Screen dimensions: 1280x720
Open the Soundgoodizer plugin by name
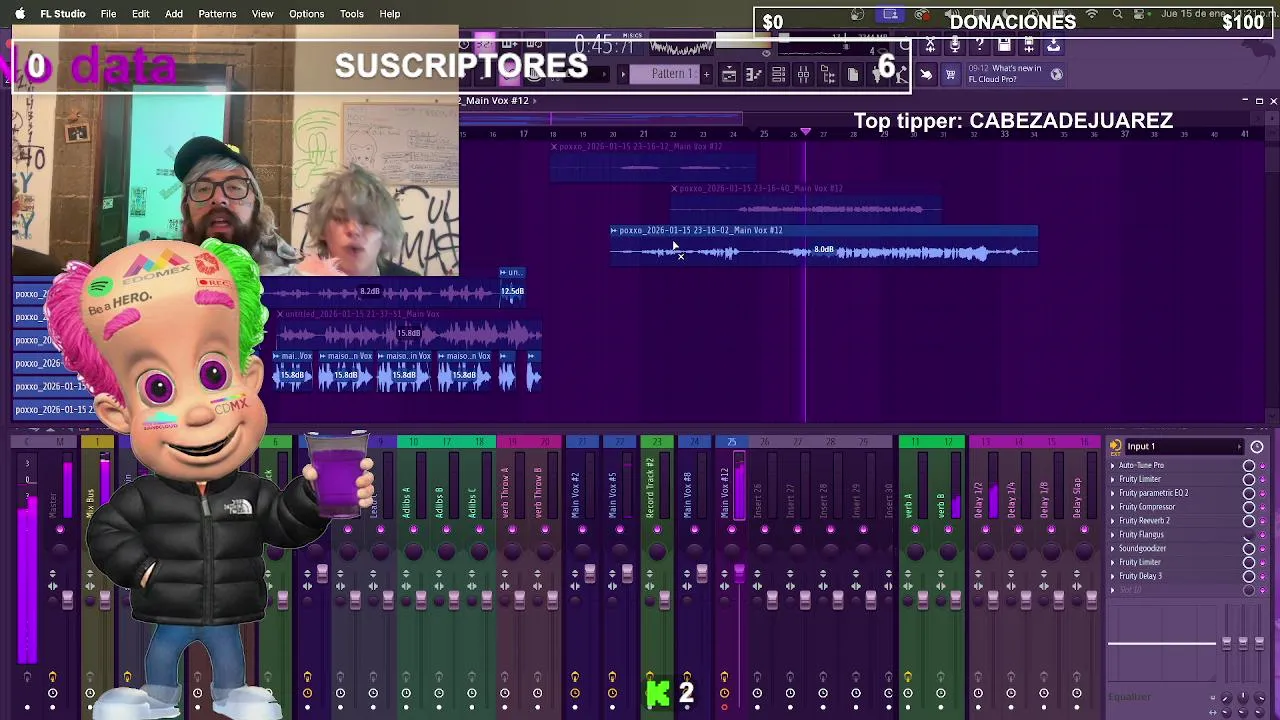click(1142, 549)
